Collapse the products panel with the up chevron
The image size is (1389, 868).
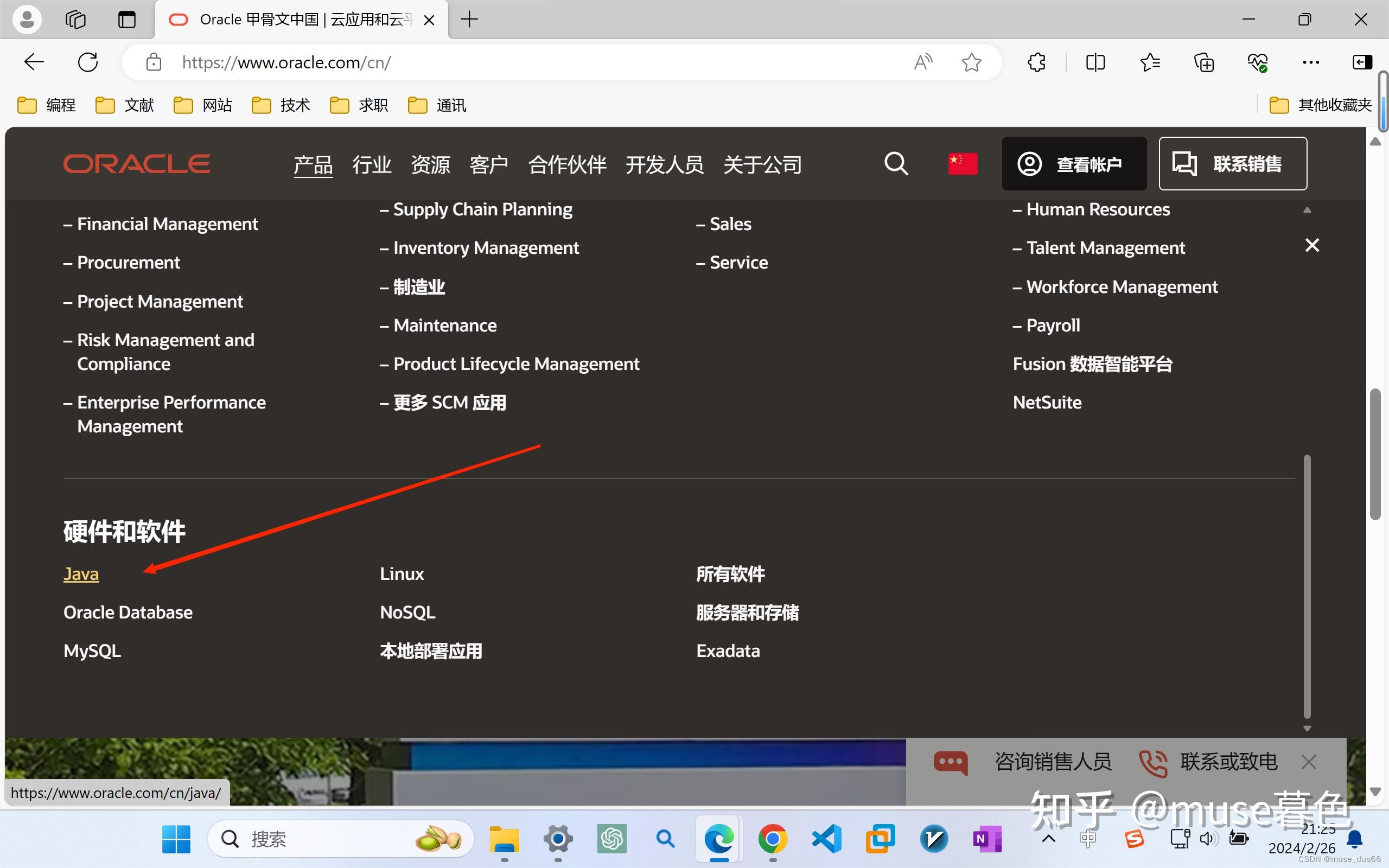coord(1308,209)
